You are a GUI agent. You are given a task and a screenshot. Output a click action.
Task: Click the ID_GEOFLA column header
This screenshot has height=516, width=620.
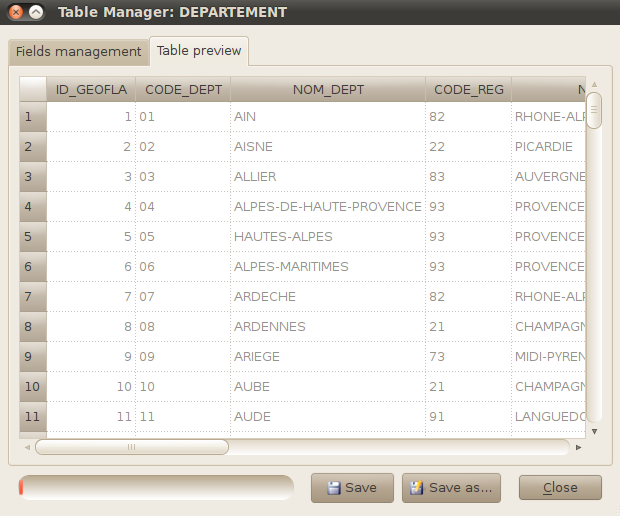click(91, 89)
